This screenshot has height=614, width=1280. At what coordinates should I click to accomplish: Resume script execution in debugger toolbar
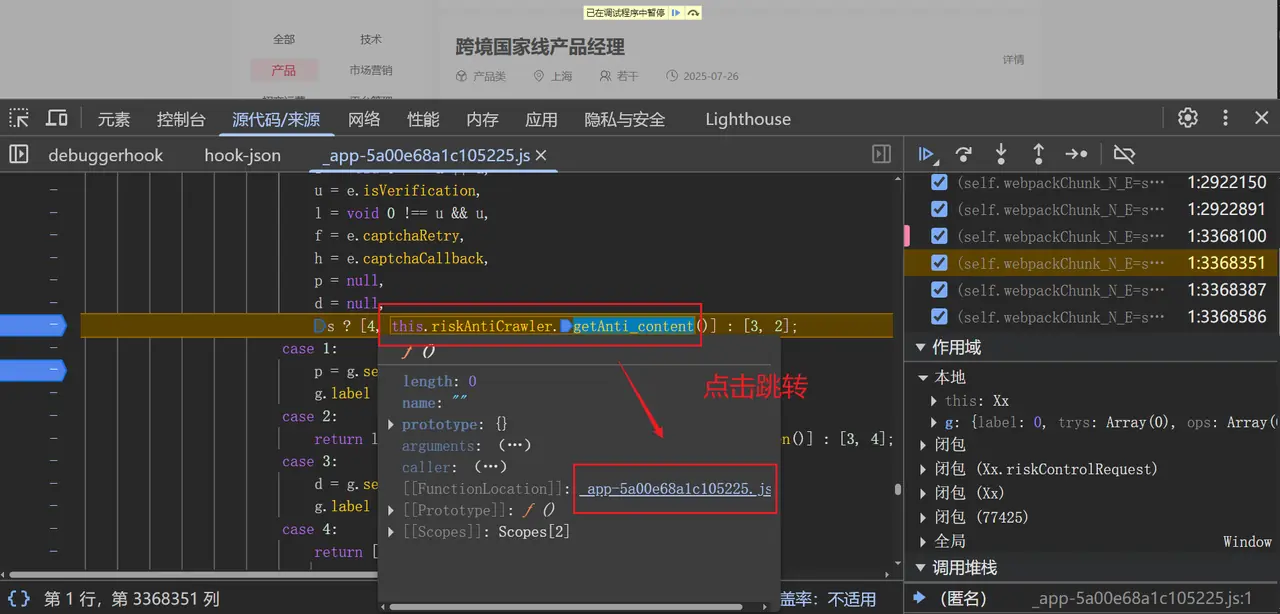pos(927,154)
